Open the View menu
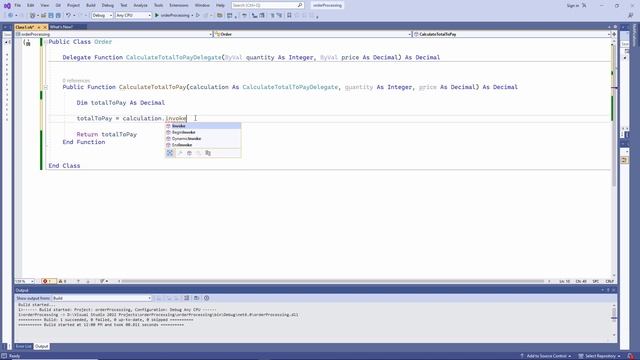640x360 pixels. tap(44, 5)
